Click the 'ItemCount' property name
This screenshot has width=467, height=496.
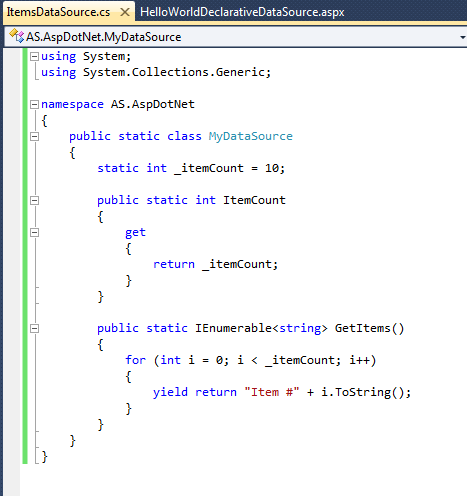(254, 200)
